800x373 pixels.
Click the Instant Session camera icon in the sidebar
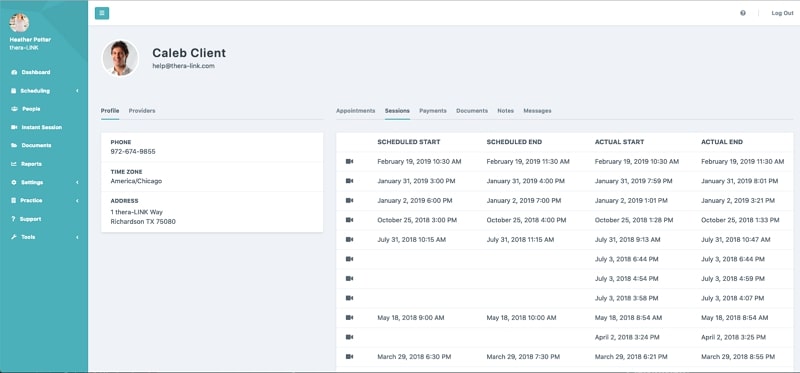(x=14, y=127)
